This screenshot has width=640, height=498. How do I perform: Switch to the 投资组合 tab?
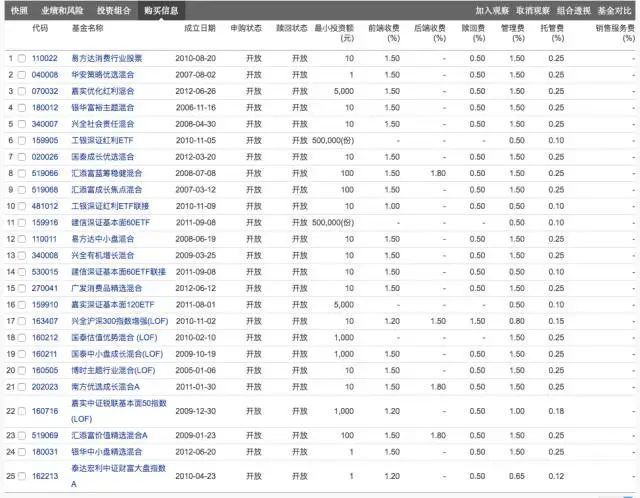[113, 11]
